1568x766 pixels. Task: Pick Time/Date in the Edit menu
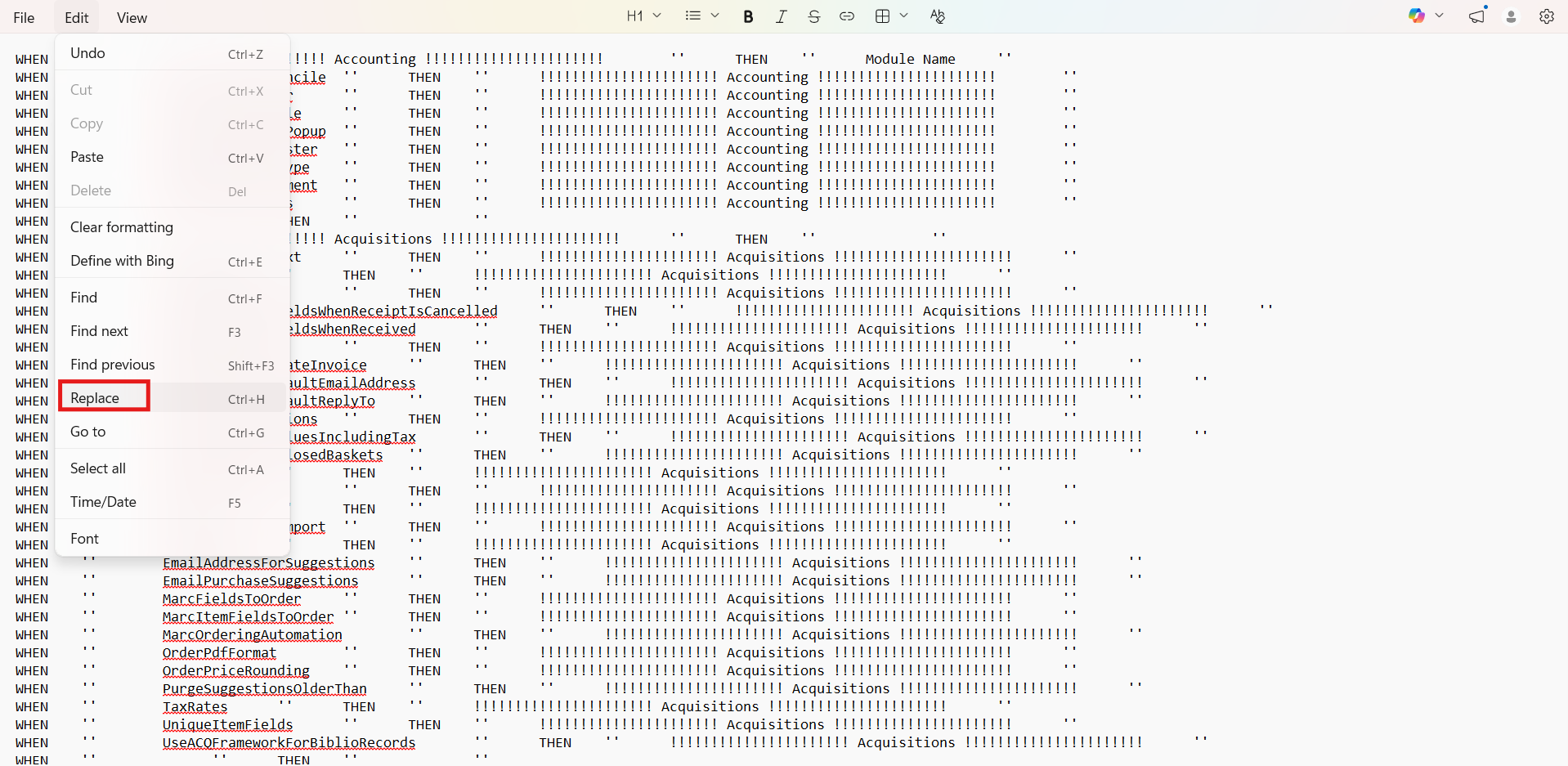103,502
